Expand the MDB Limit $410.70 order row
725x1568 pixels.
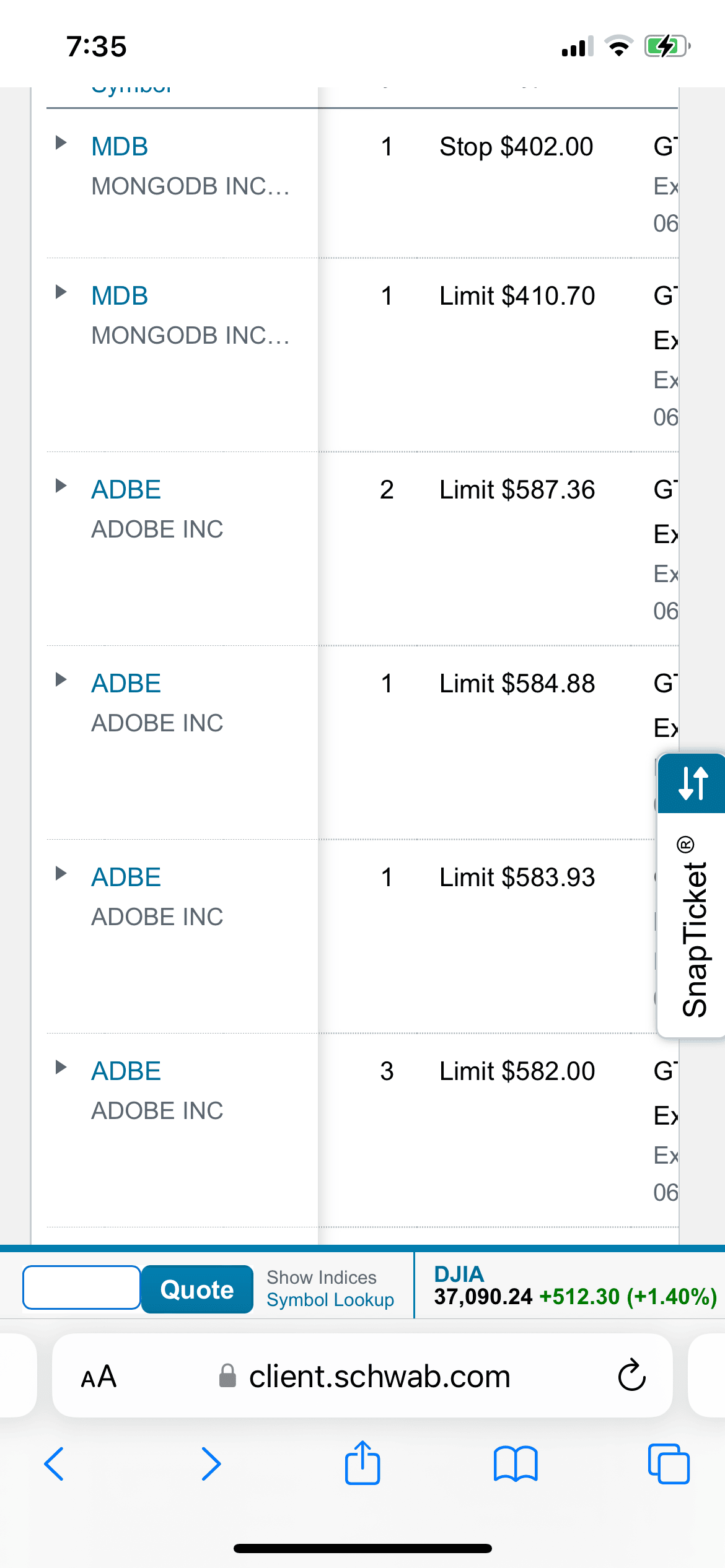[61, 292]
